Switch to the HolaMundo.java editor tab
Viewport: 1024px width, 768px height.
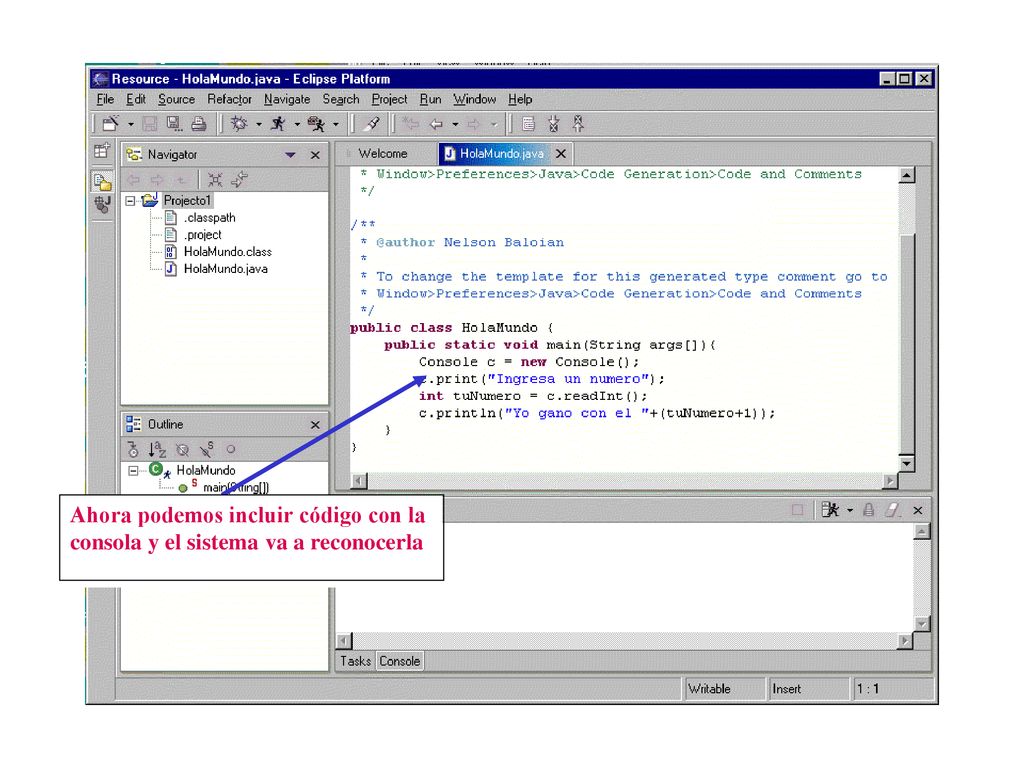click(501, 153)
